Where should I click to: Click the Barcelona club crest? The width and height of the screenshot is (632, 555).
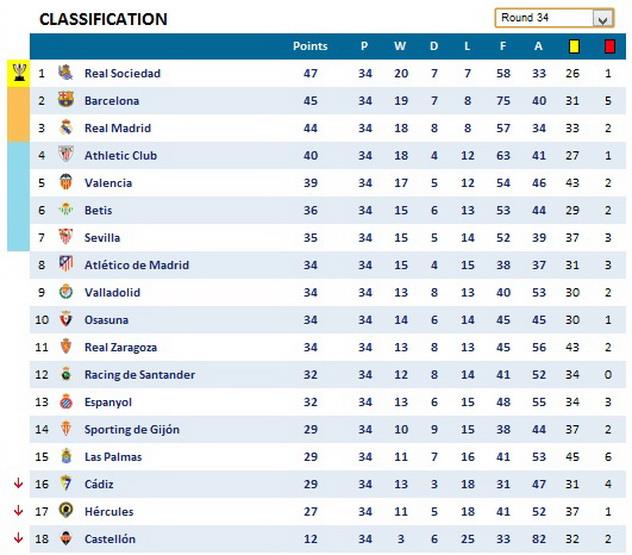pyautogui.click(x=65, y=100)
